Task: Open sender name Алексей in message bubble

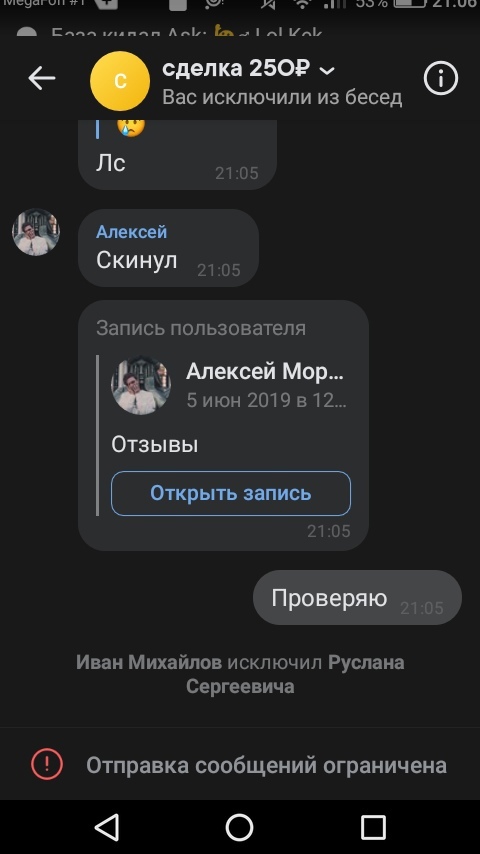Action: 131,232
